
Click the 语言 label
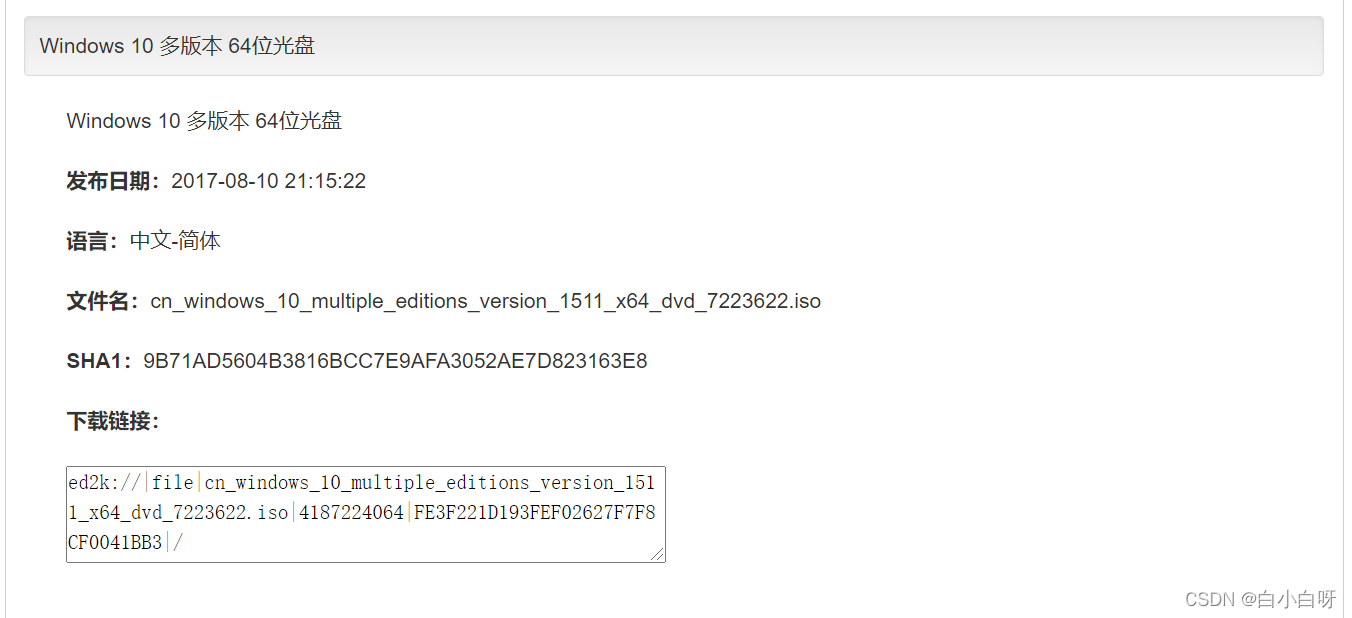point(91,241)
